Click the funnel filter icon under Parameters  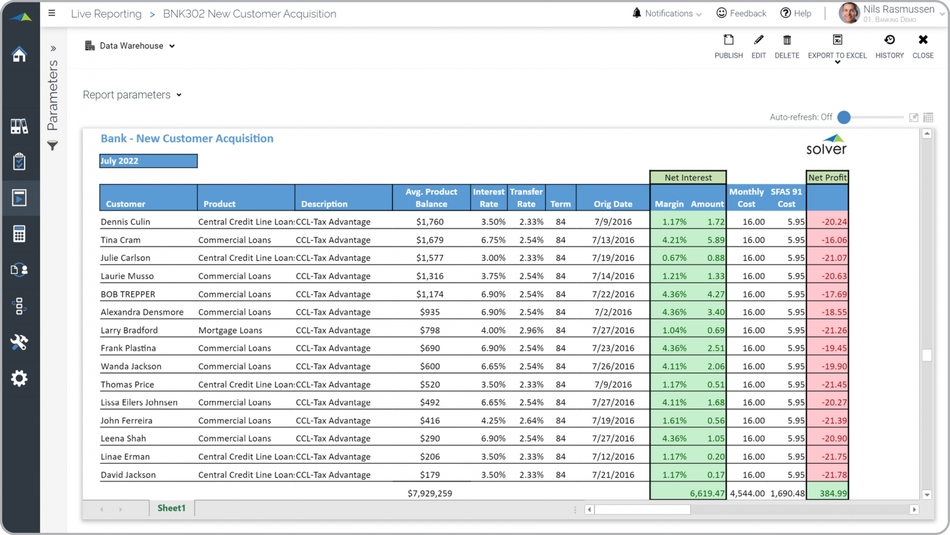tap(53, 146)
